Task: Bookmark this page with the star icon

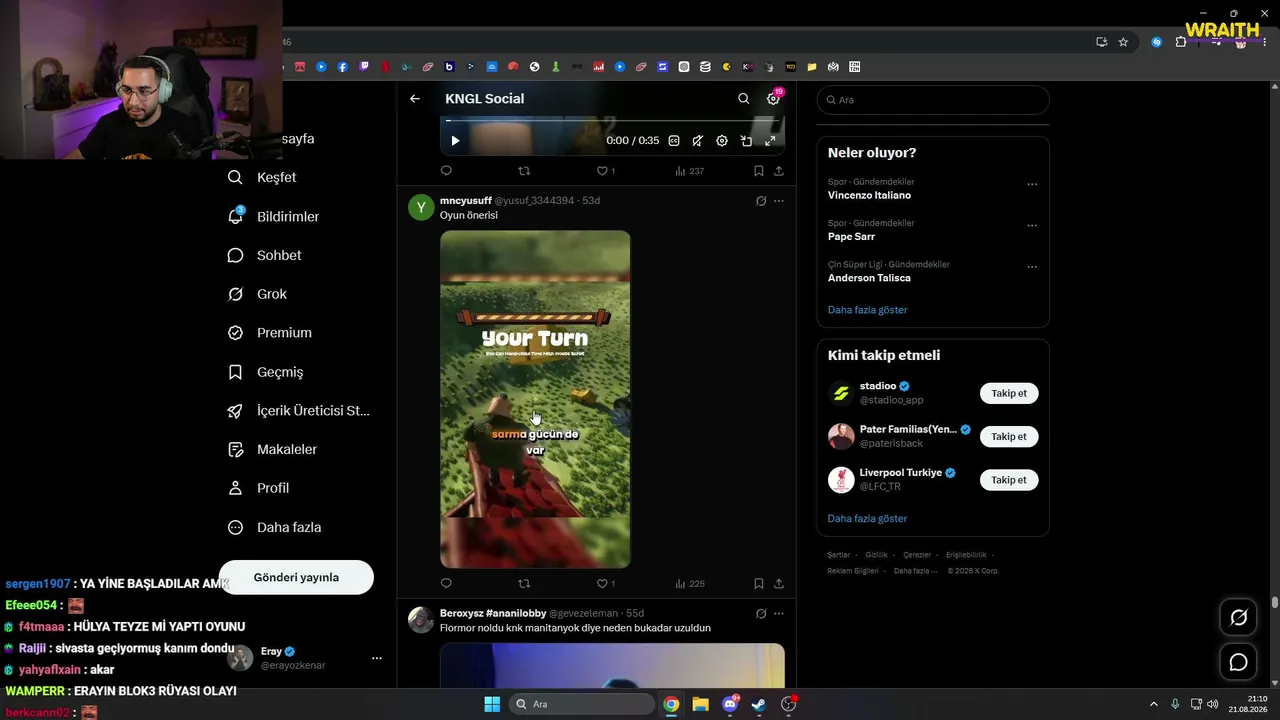Action: pos(1123,42)
